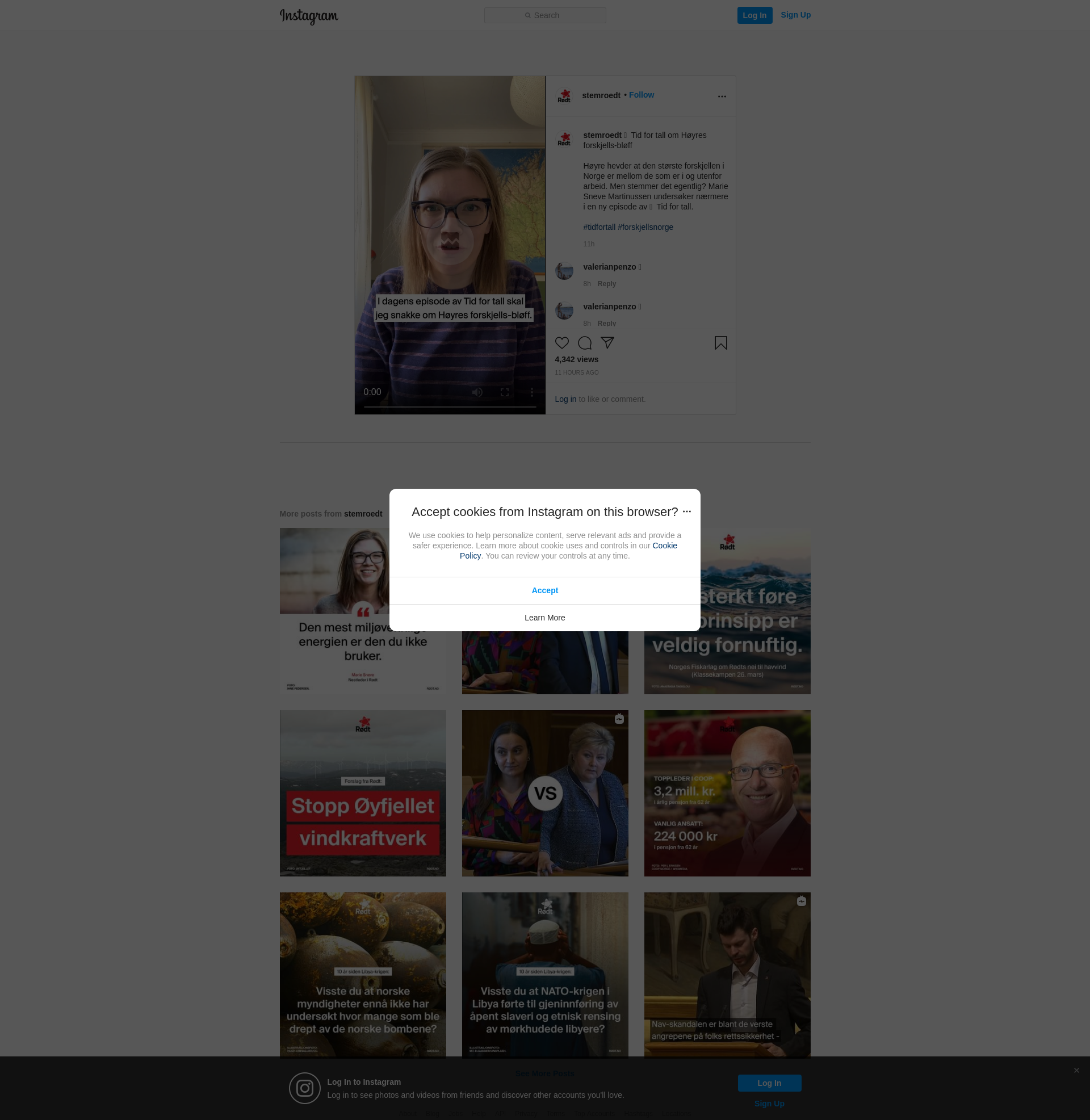
Task: Click the video progress bar
Action: [x=450, y=407]
